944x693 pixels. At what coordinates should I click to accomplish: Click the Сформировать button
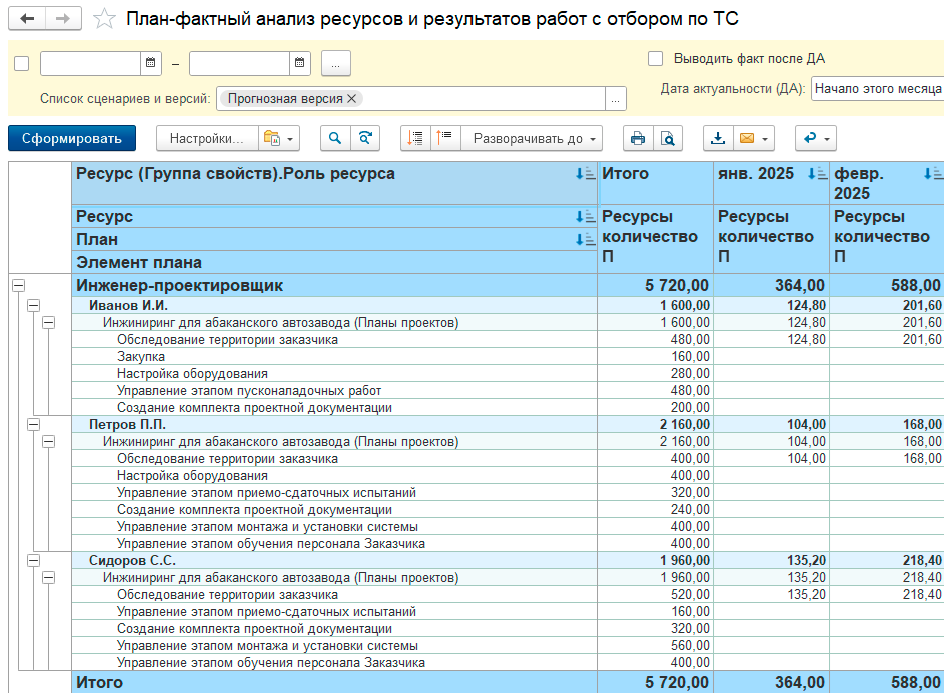(72, 138)
